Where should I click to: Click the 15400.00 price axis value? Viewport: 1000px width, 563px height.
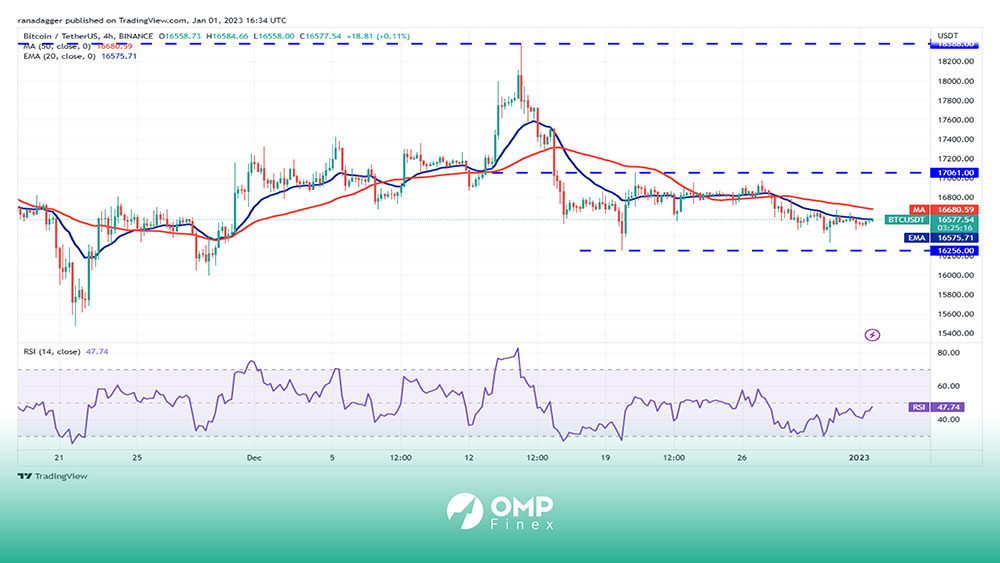(x=955, y=333)
